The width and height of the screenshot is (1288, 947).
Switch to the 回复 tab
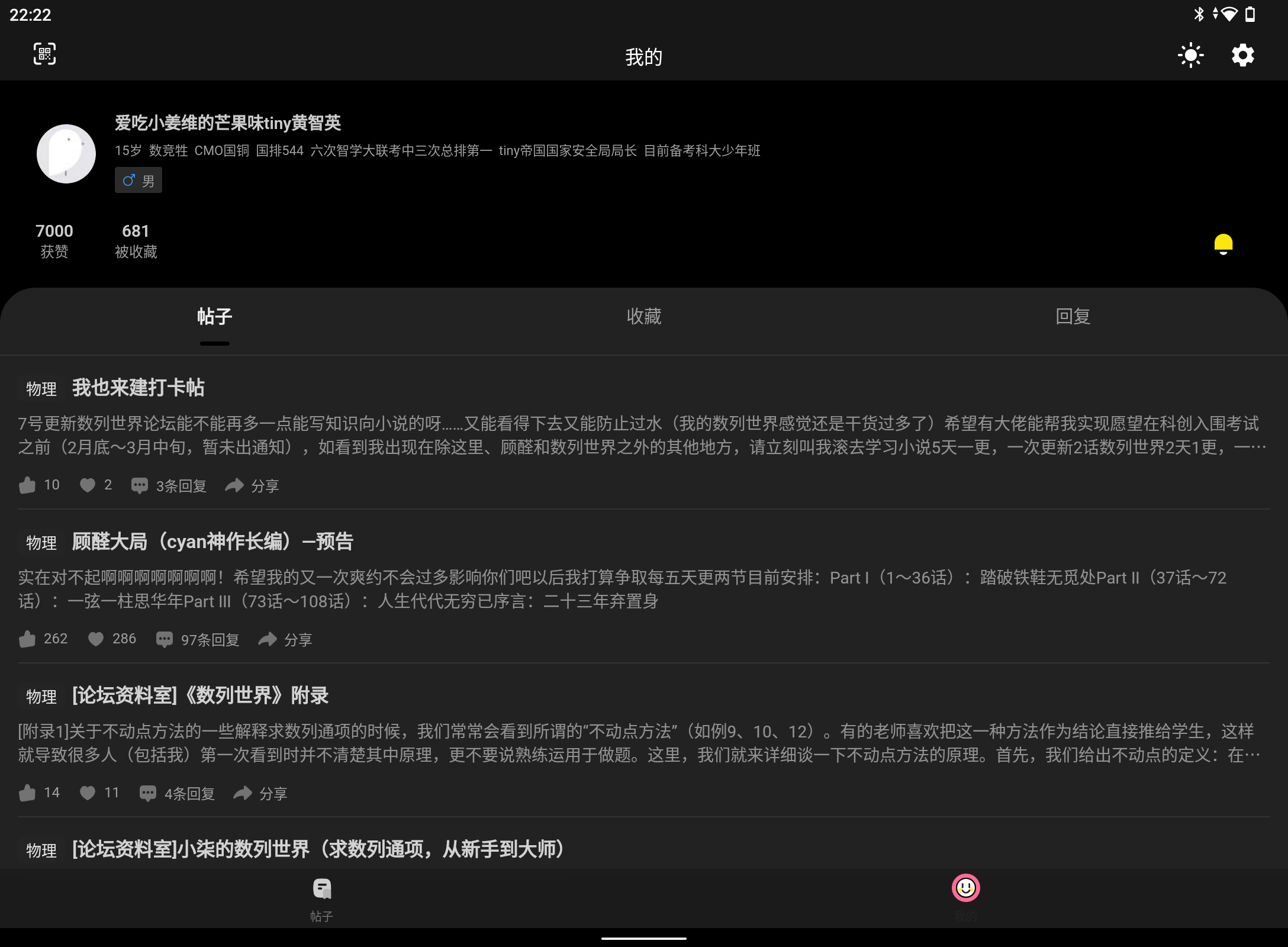pos(1073,317)
